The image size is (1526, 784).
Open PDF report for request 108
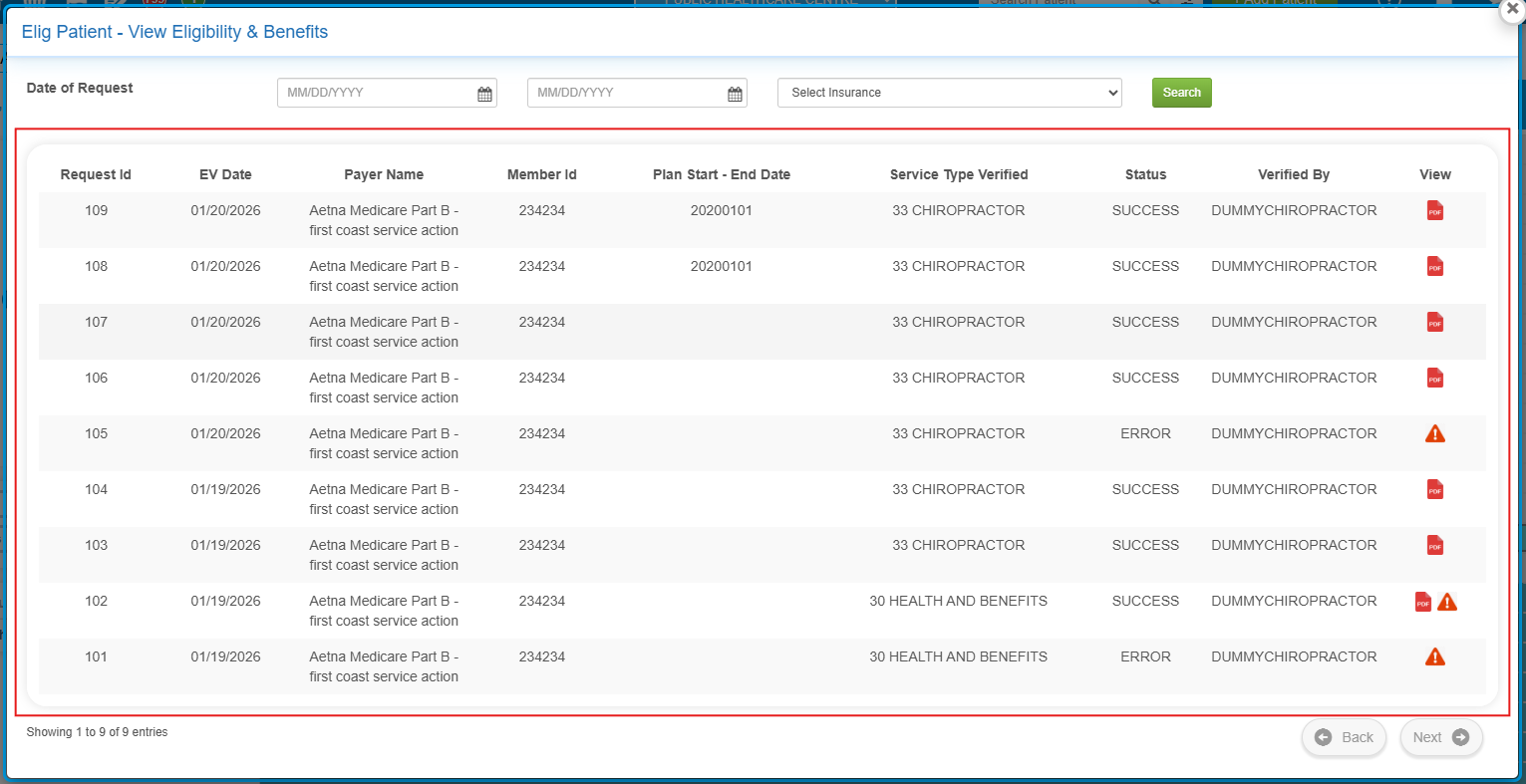(x=1434, y=267)
